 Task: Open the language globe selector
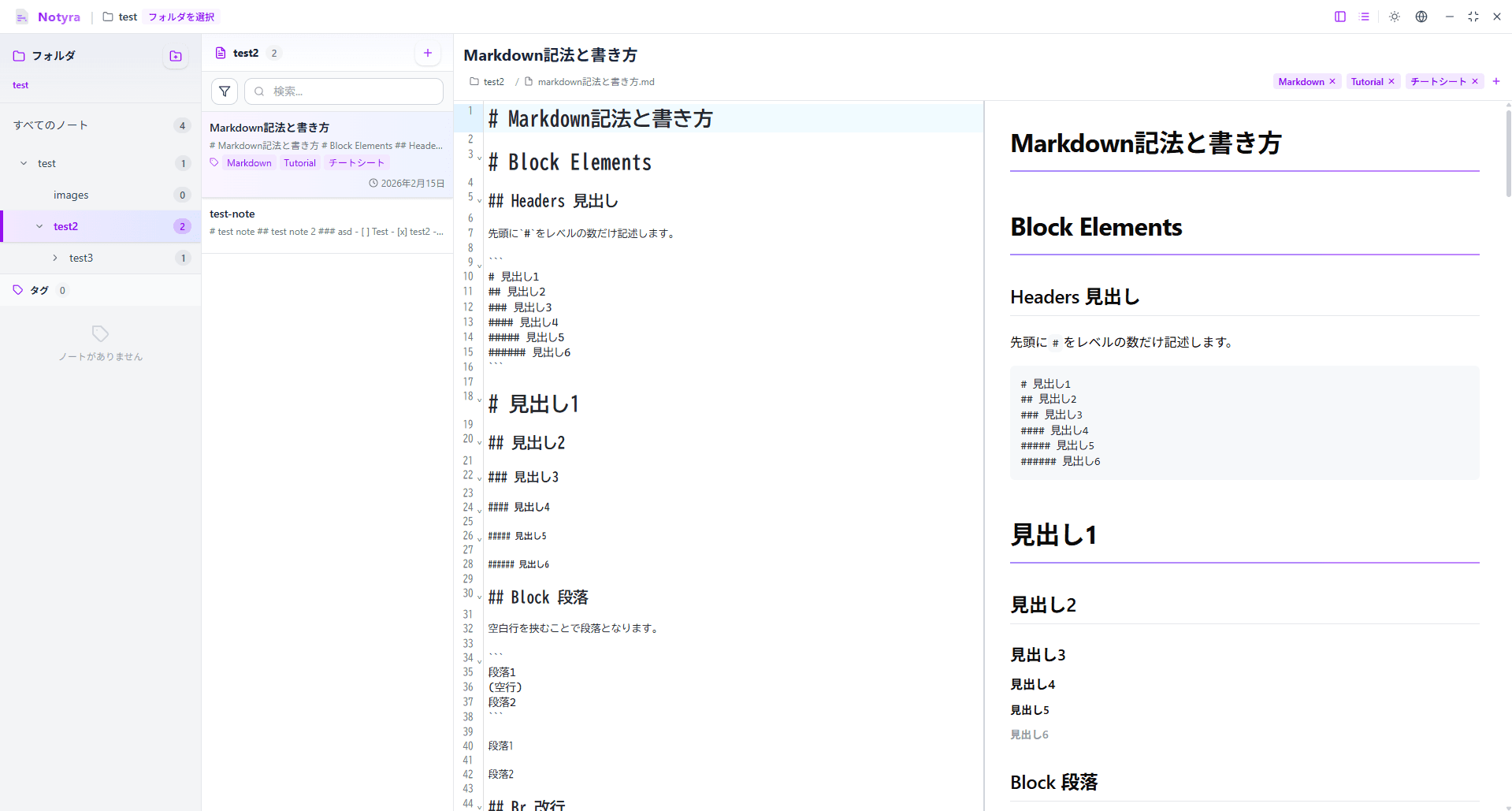pyautogui.click(x=1421, y=17)
